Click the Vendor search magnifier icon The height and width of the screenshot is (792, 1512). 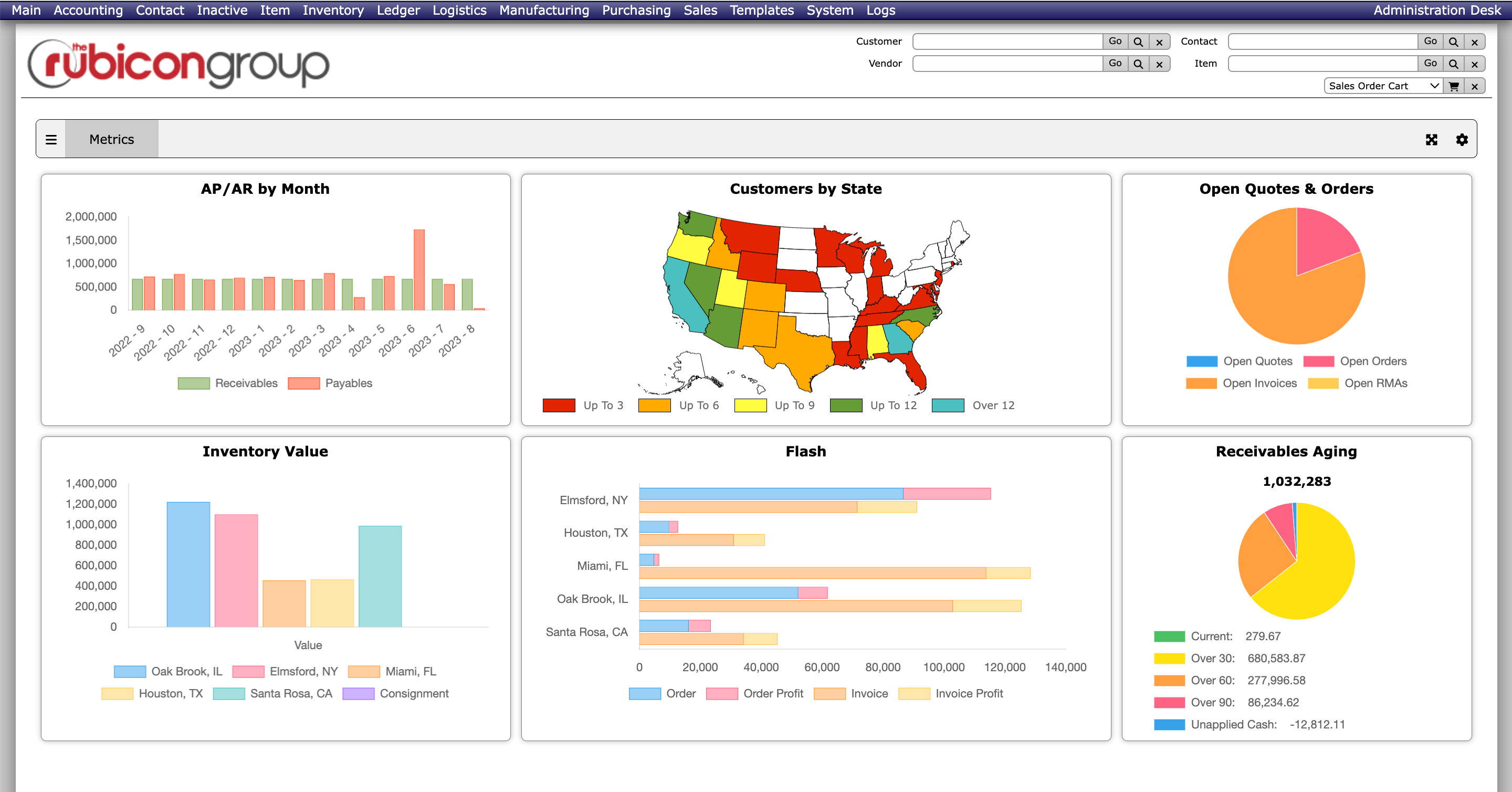click(1138, 64)
